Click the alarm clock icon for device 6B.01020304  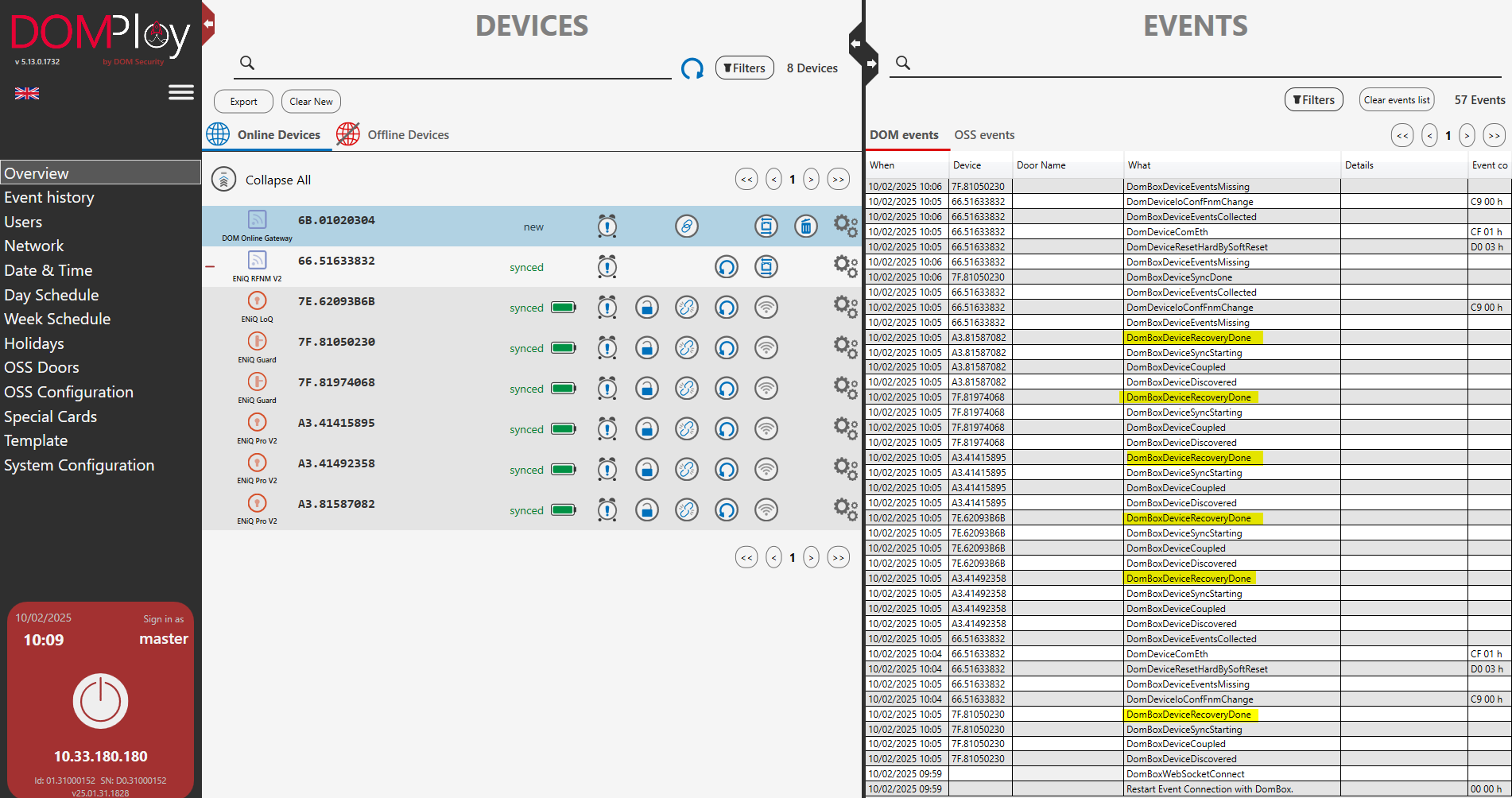click(x=607, y=227)
